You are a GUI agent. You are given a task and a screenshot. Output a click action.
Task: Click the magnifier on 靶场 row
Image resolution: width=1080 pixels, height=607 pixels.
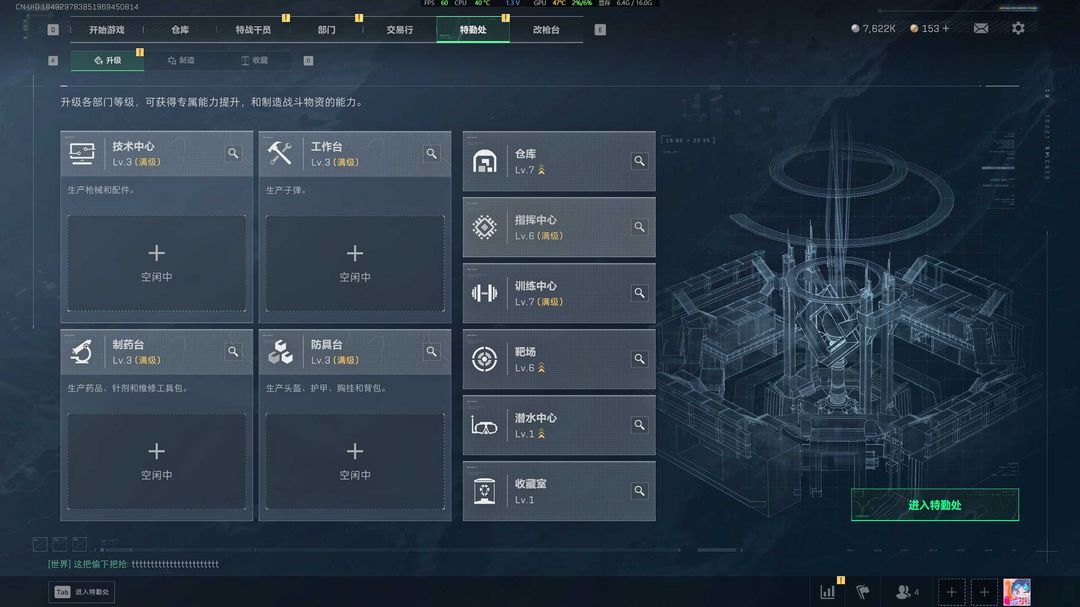tap(639, 359)
